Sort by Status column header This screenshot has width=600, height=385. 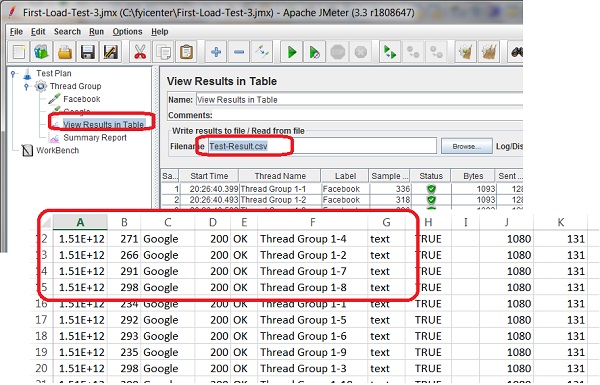(x=430, y=176)
